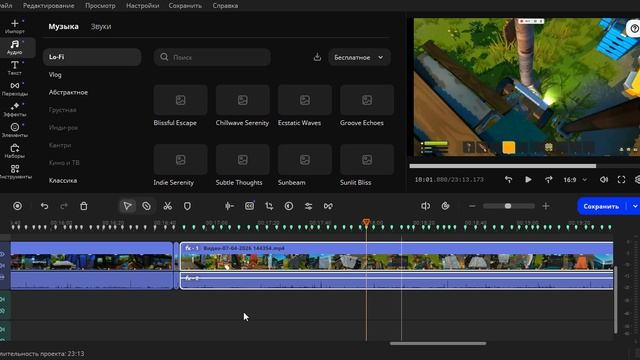Open the Text (Текст) sidebar panel

(15, 68)
